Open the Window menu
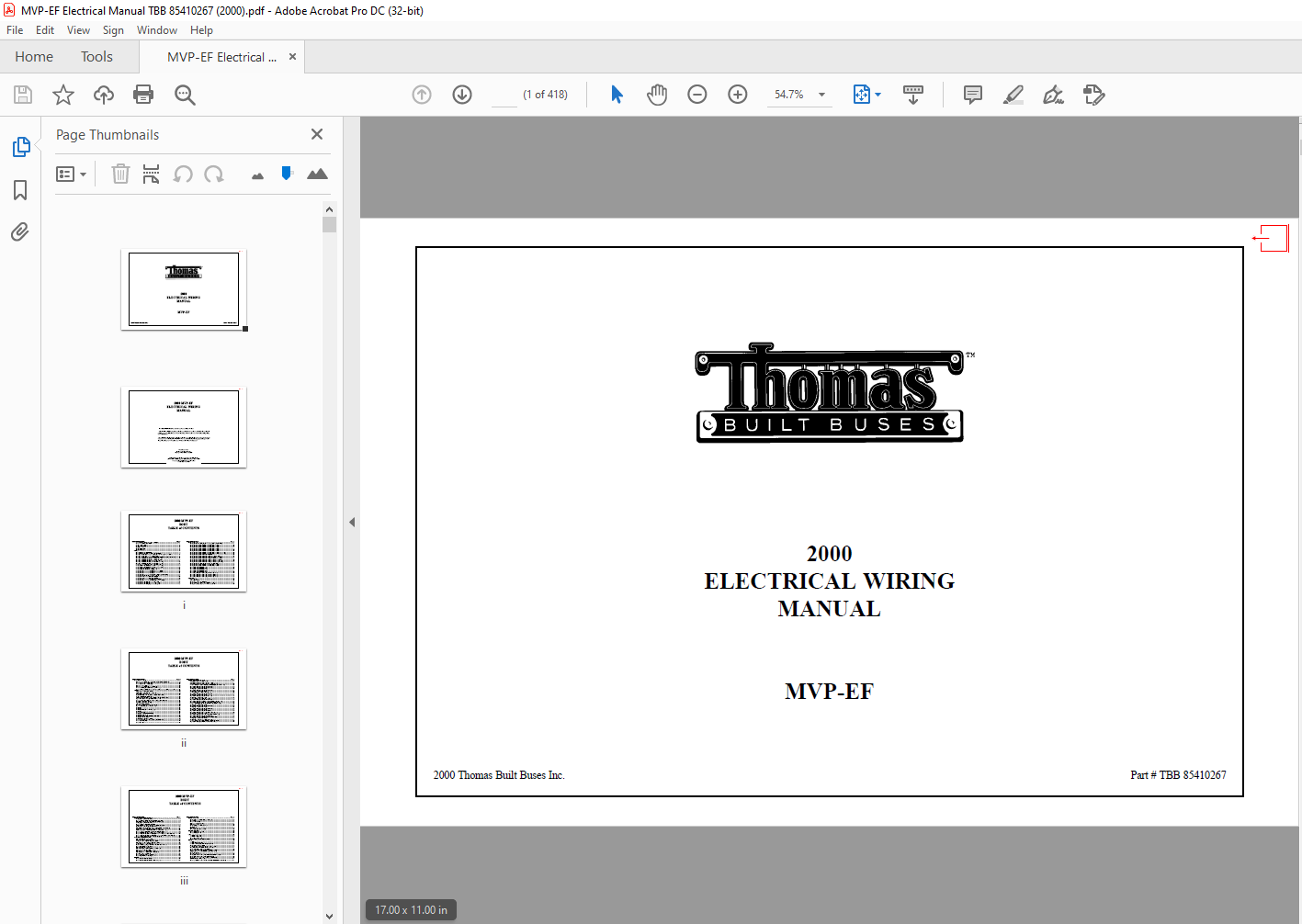 (157, 30)
